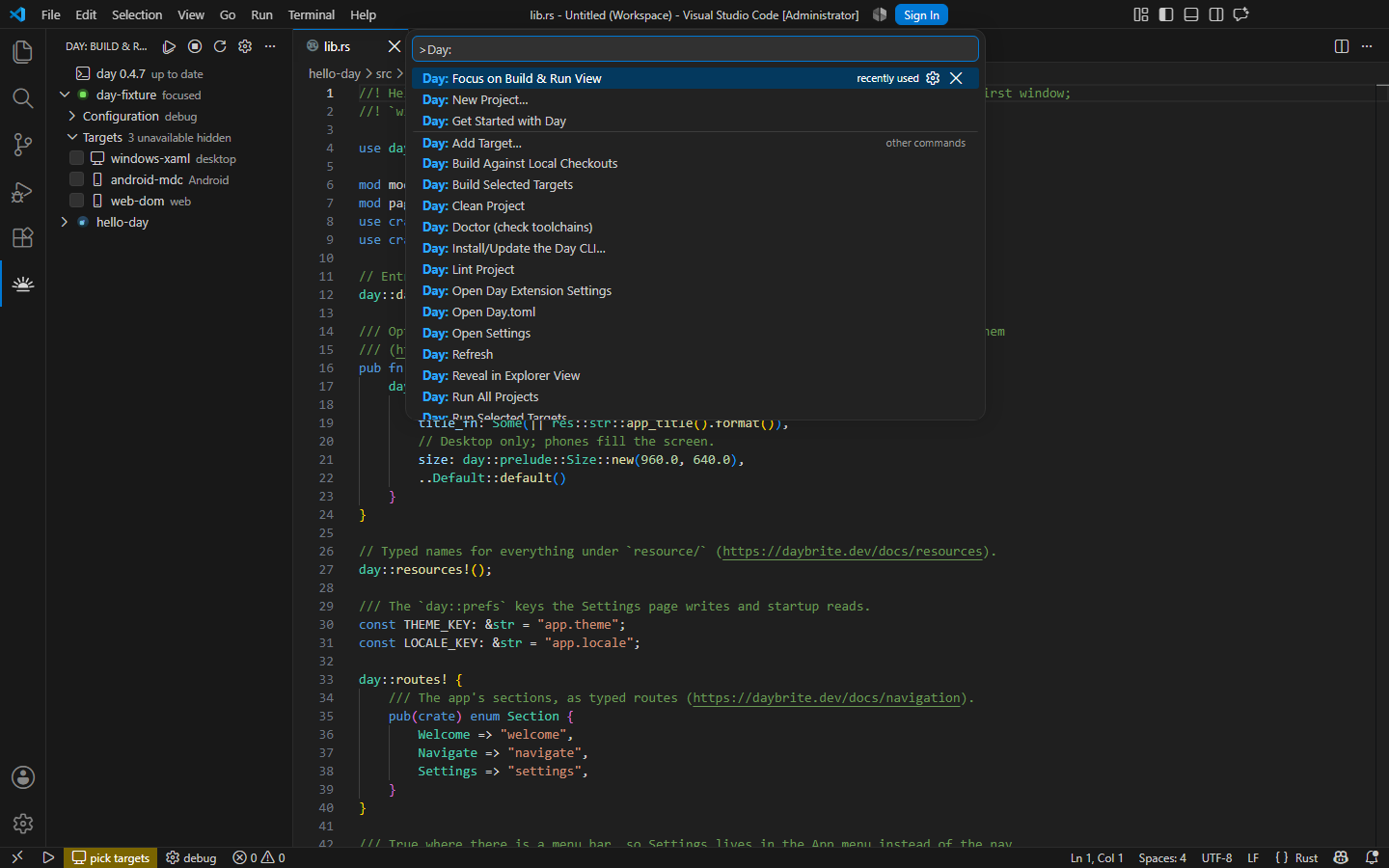Open errors and warnings count in status bar
The width and height of the screenshot is (1389, 868).
pyautogui.click(x=259, y=857)
